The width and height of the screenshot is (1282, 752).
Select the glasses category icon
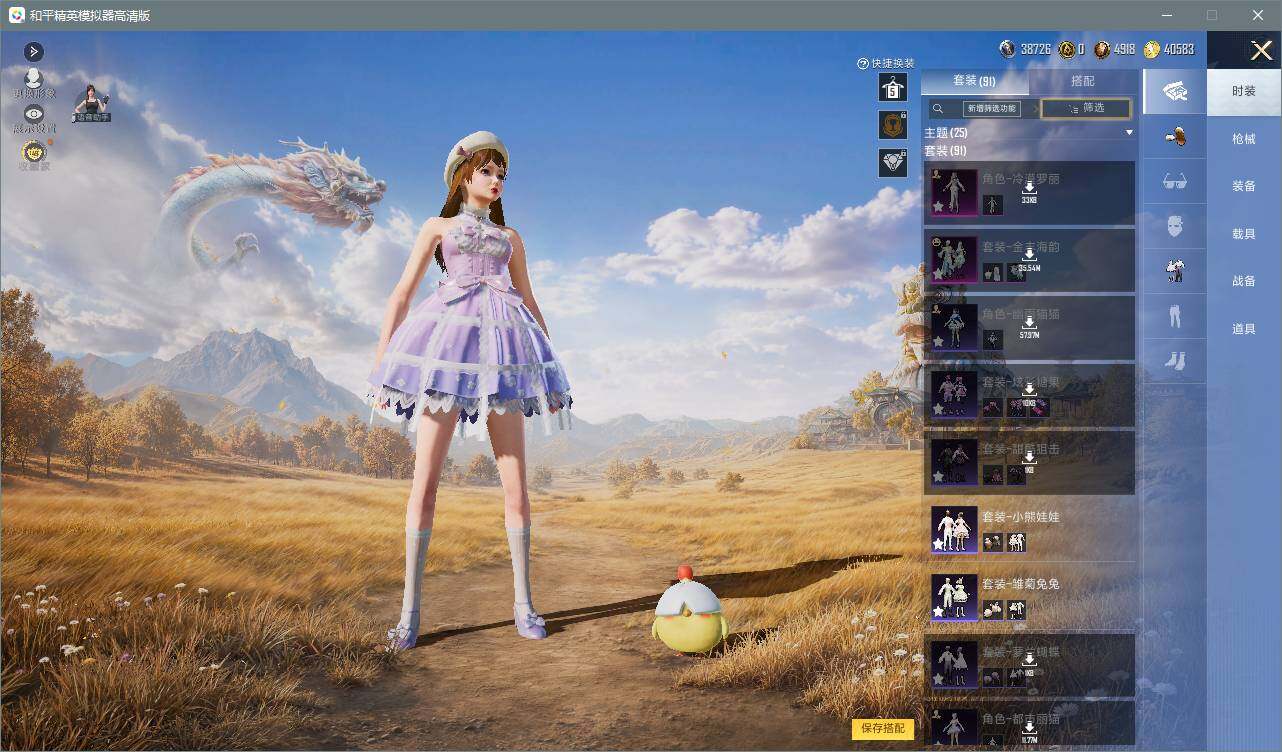point(1174,182)
